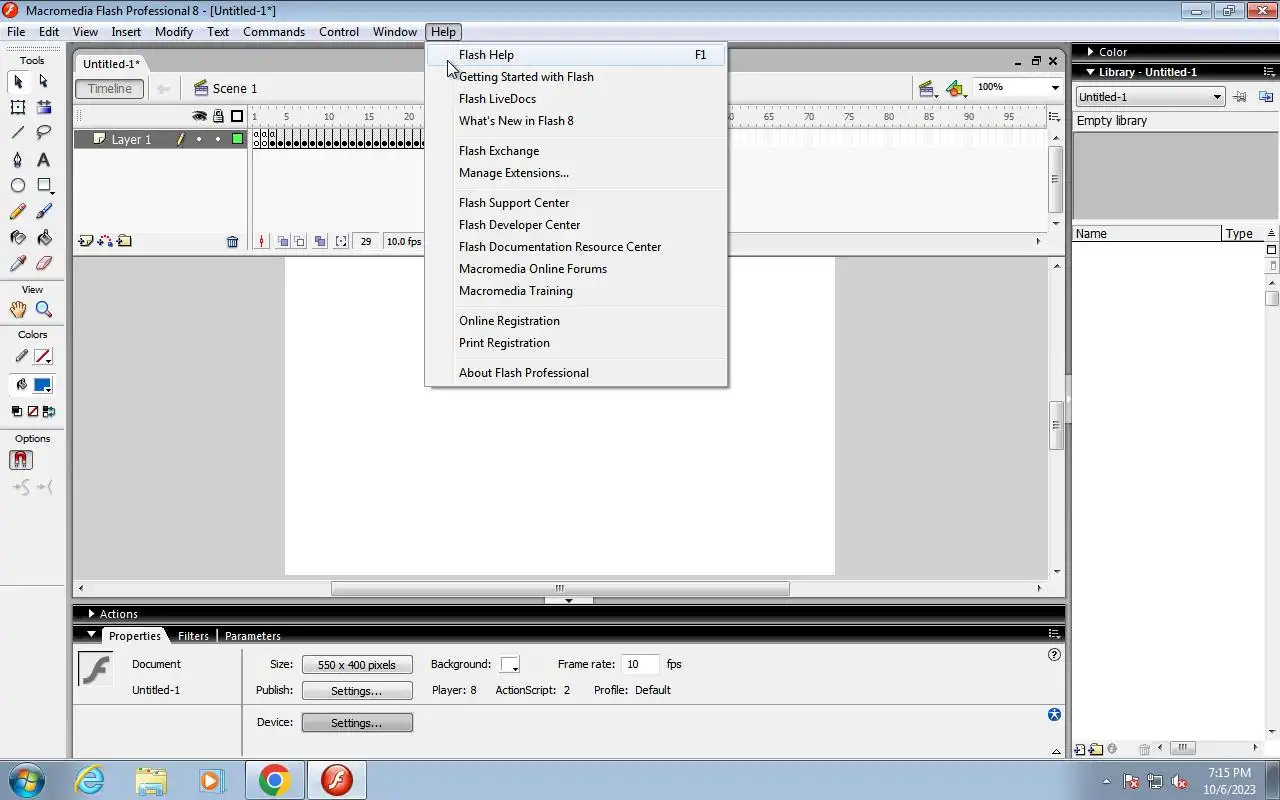Screen dimensions: 1280x800
Task: Select the Eraser tool
Action: click(x=44, y=264)
